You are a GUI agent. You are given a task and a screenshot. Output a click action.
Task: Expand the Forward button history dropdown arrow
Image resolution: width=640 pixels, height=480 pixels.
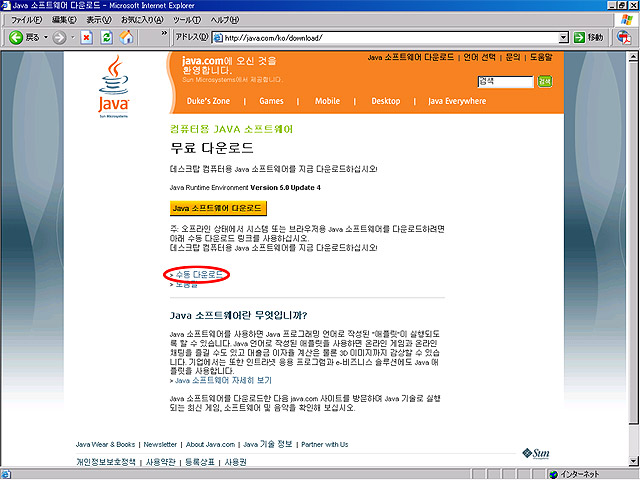click(73, 38)
